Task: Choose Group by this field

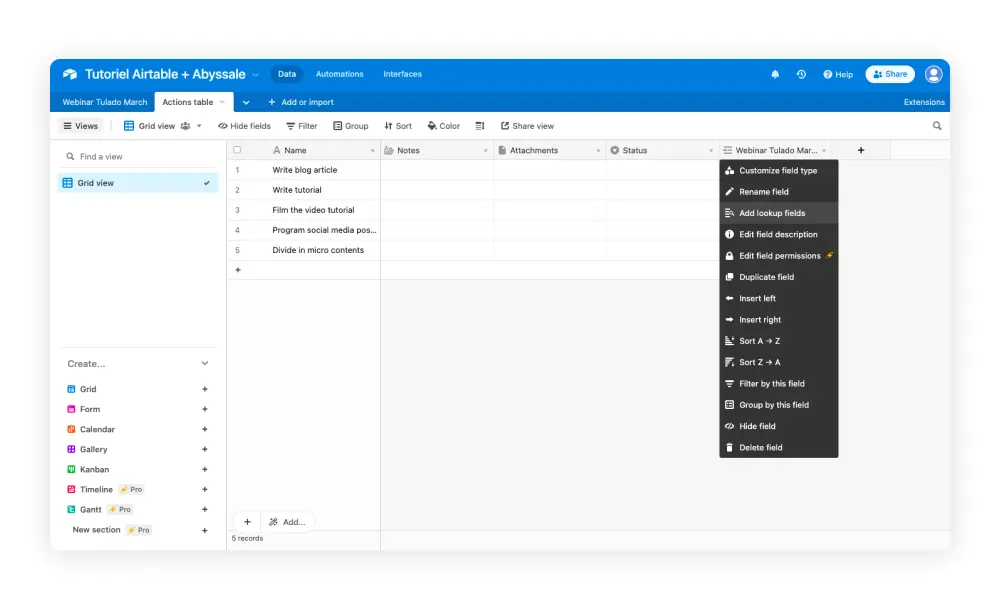Action: tap(779, 405)
